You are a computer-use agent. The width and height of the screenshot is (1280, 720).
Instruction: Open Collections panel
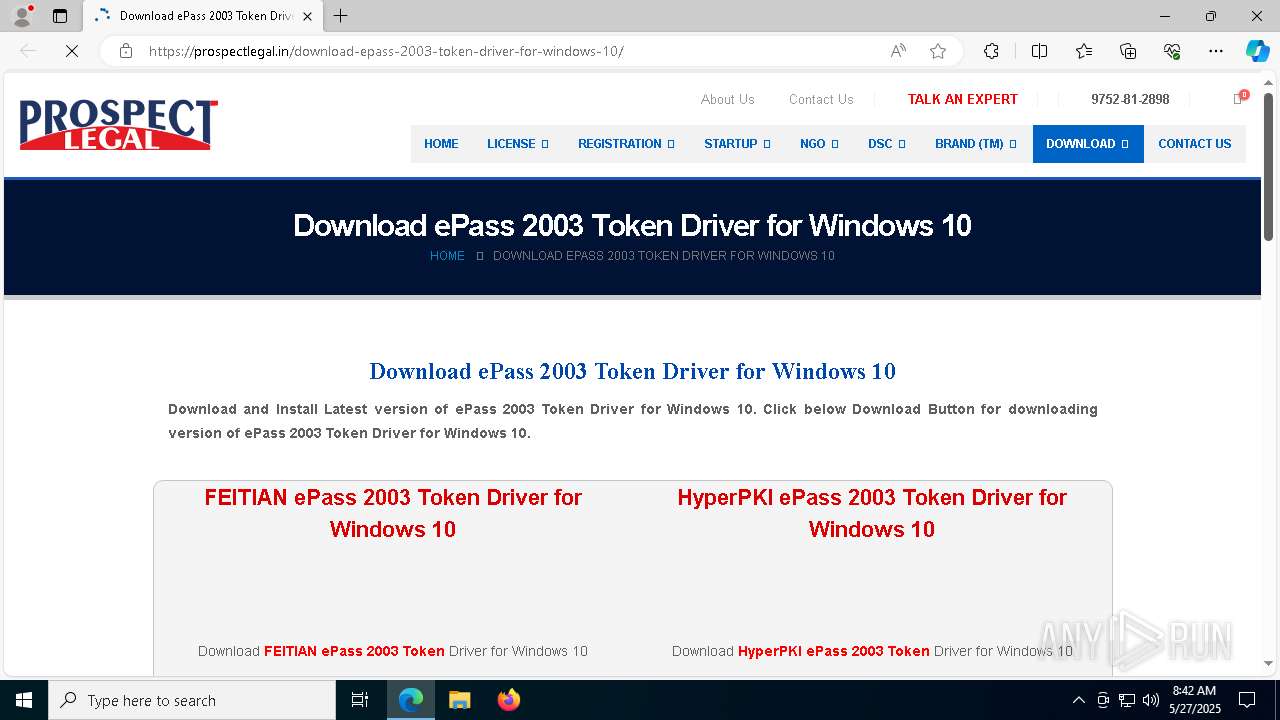[x=1128, y=51]
